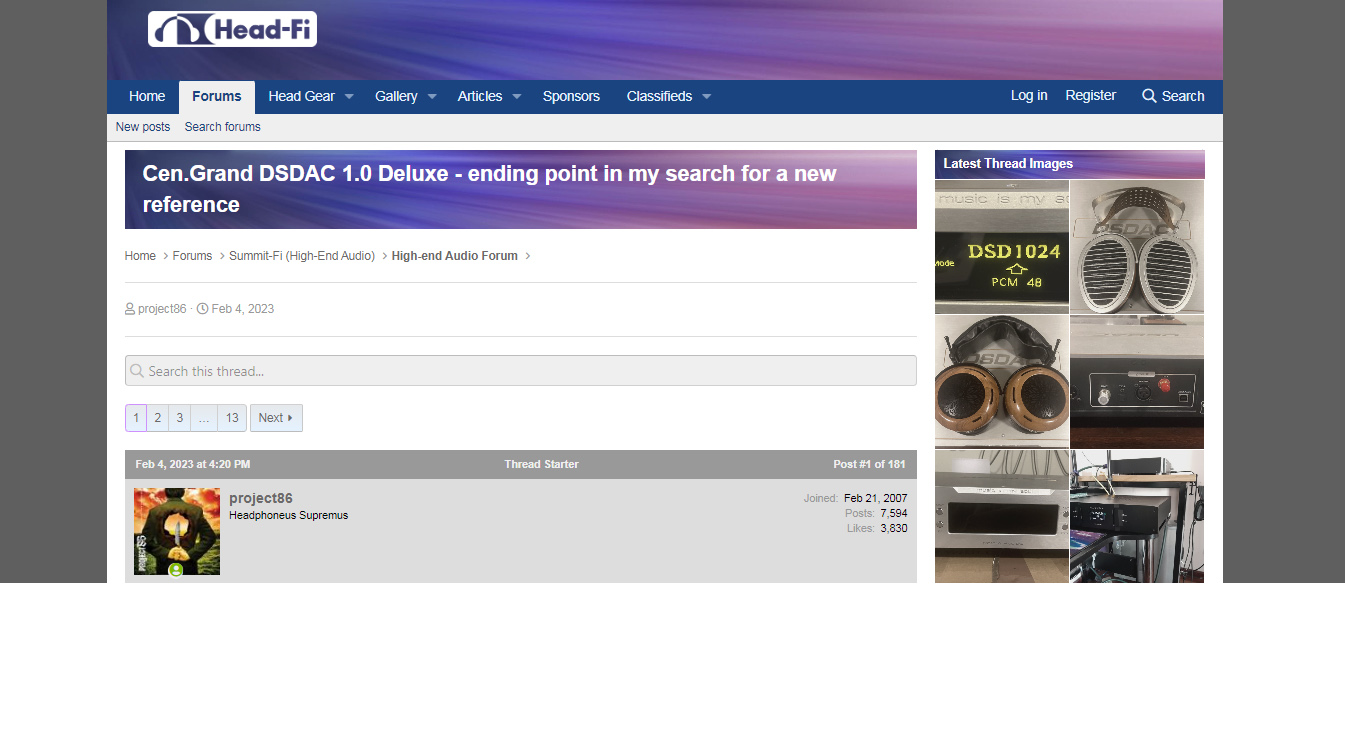This screenshot has height=744, width=1345.
Task: Open the Classifieds menu item
Action: coord(659,97)
